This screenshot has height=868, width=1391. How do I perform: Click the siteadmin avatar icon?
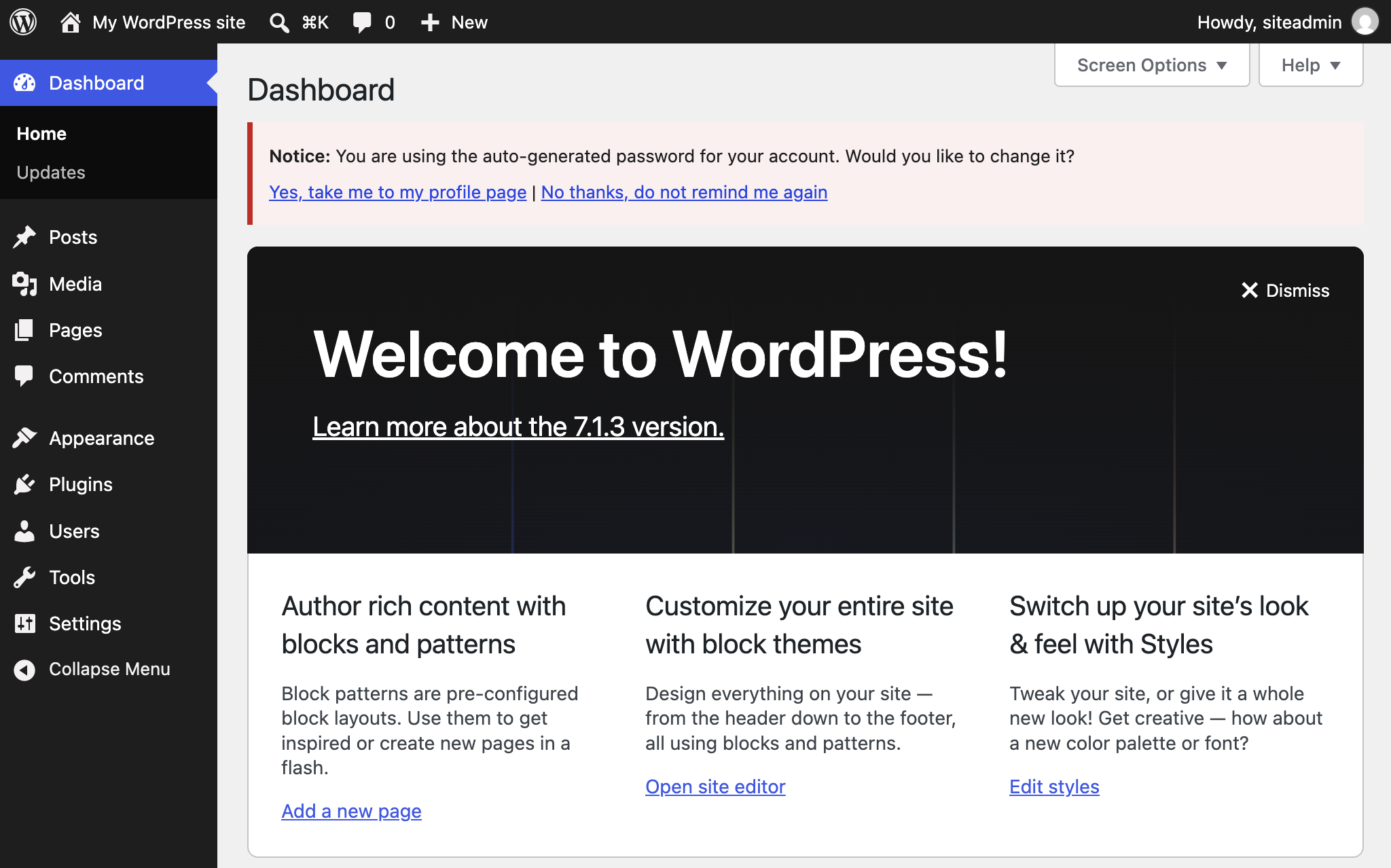[x=1365, y=22]
